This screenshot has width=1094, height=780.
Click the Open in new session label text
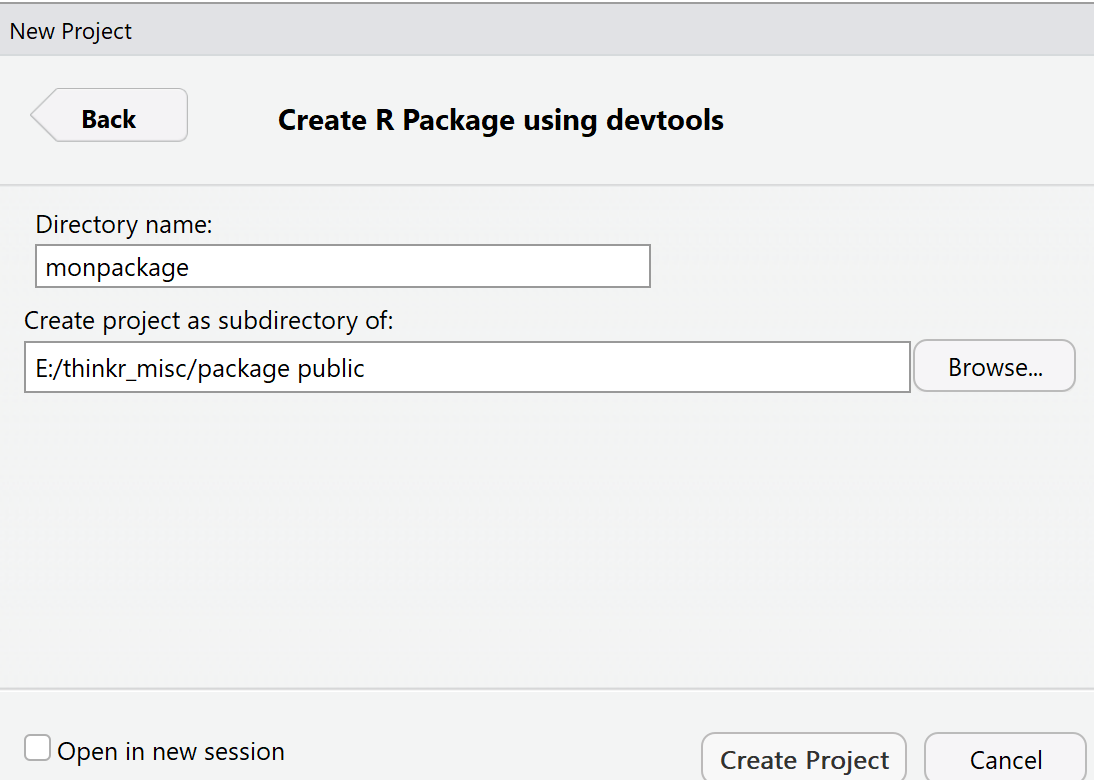pos(172,751)
